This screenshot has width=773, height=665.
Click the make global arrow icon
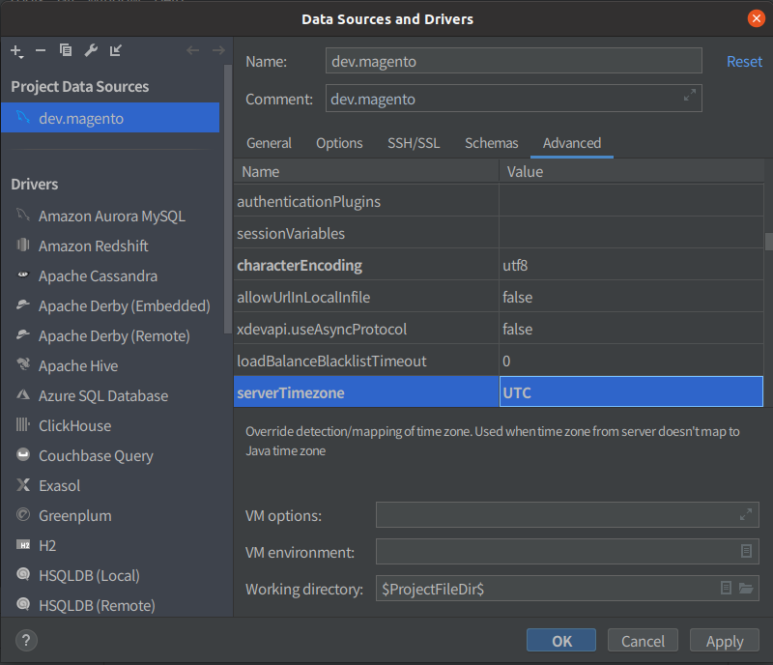coord(115,50)
